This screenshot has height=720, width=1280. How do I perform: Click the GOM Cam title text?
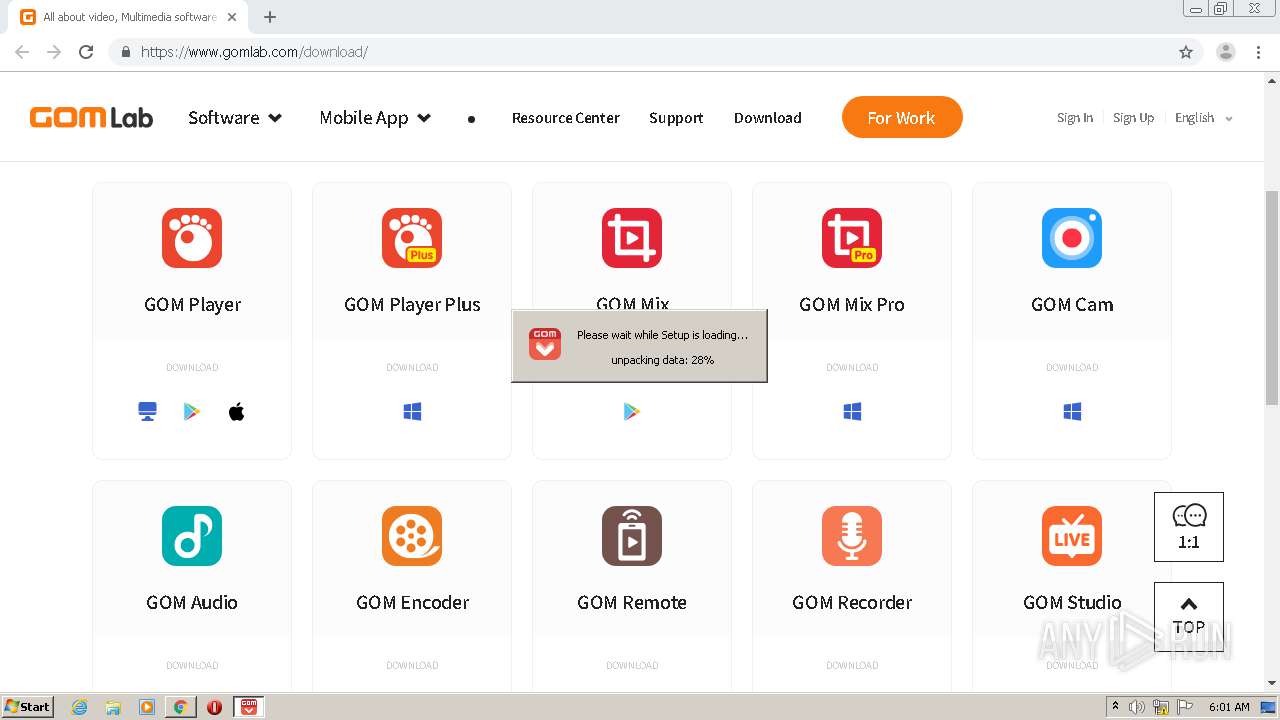[x=1072, y=304]
